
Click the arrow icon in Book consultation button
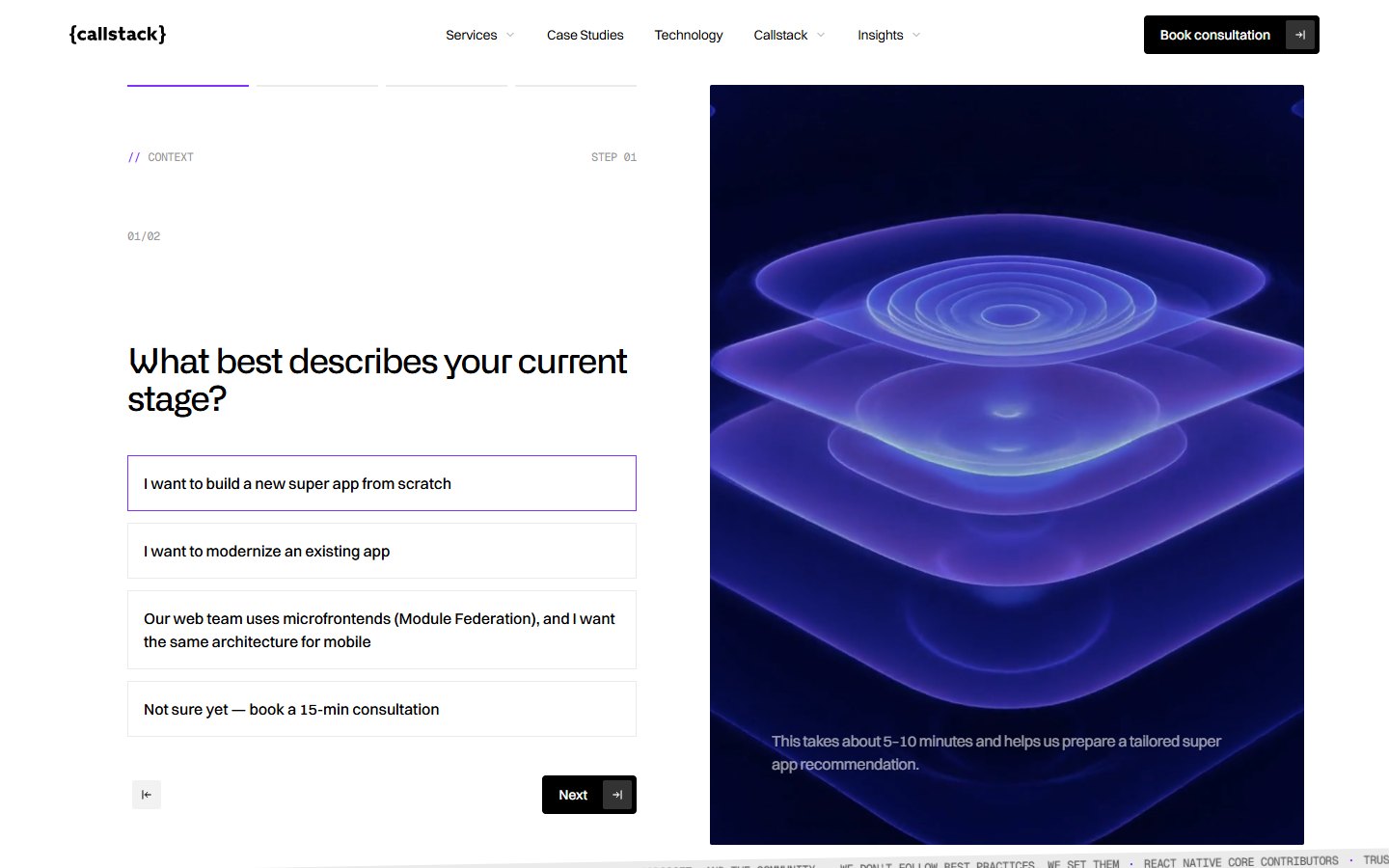click(x=1300, y=35)
